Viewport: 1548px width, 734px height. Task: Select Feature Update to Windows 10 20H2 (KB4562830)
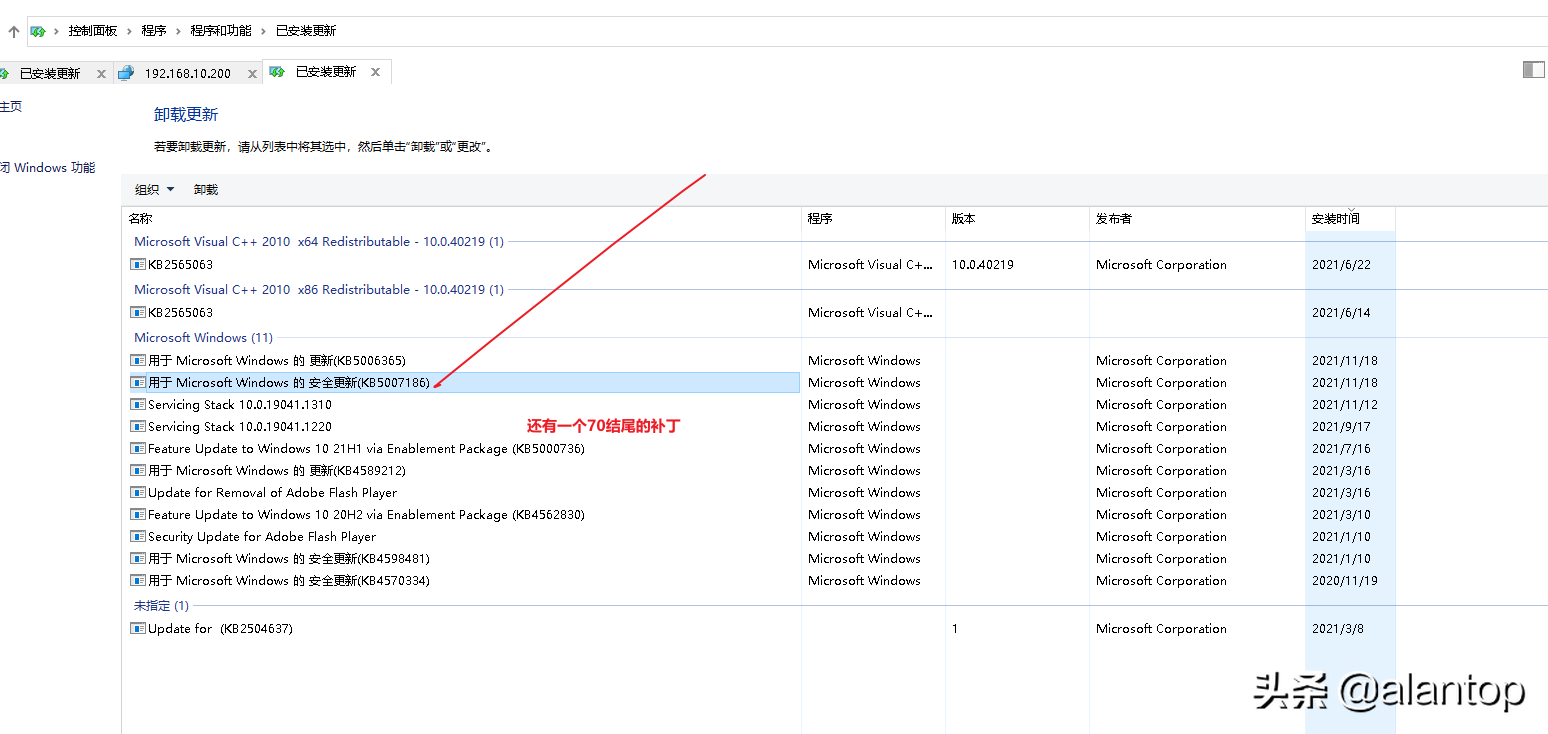click(x=465, y=515)
